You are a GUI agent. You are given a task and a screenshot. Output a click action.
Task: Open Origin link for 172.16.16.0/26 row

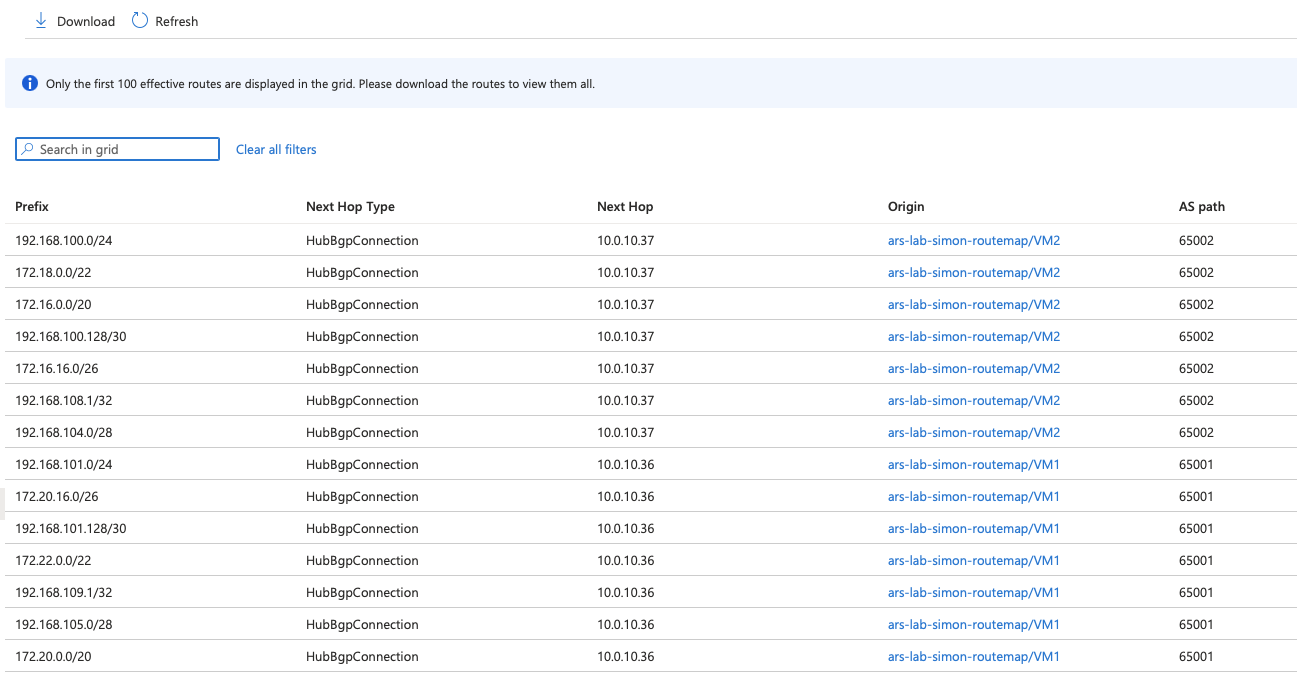point(974,368)
